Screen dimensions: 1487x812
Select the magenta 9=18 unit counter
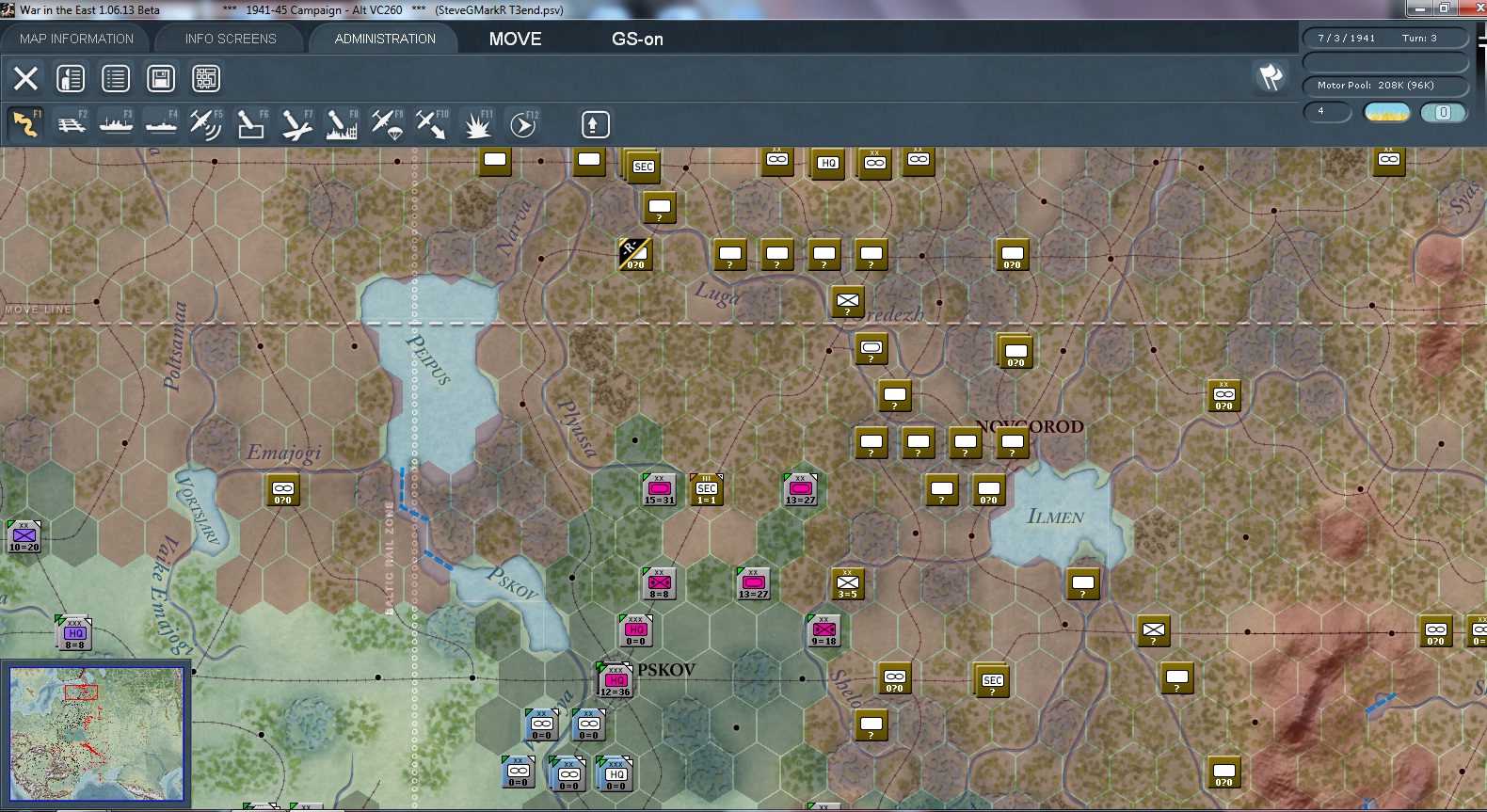pyautogui.click(x=824, y=630)
